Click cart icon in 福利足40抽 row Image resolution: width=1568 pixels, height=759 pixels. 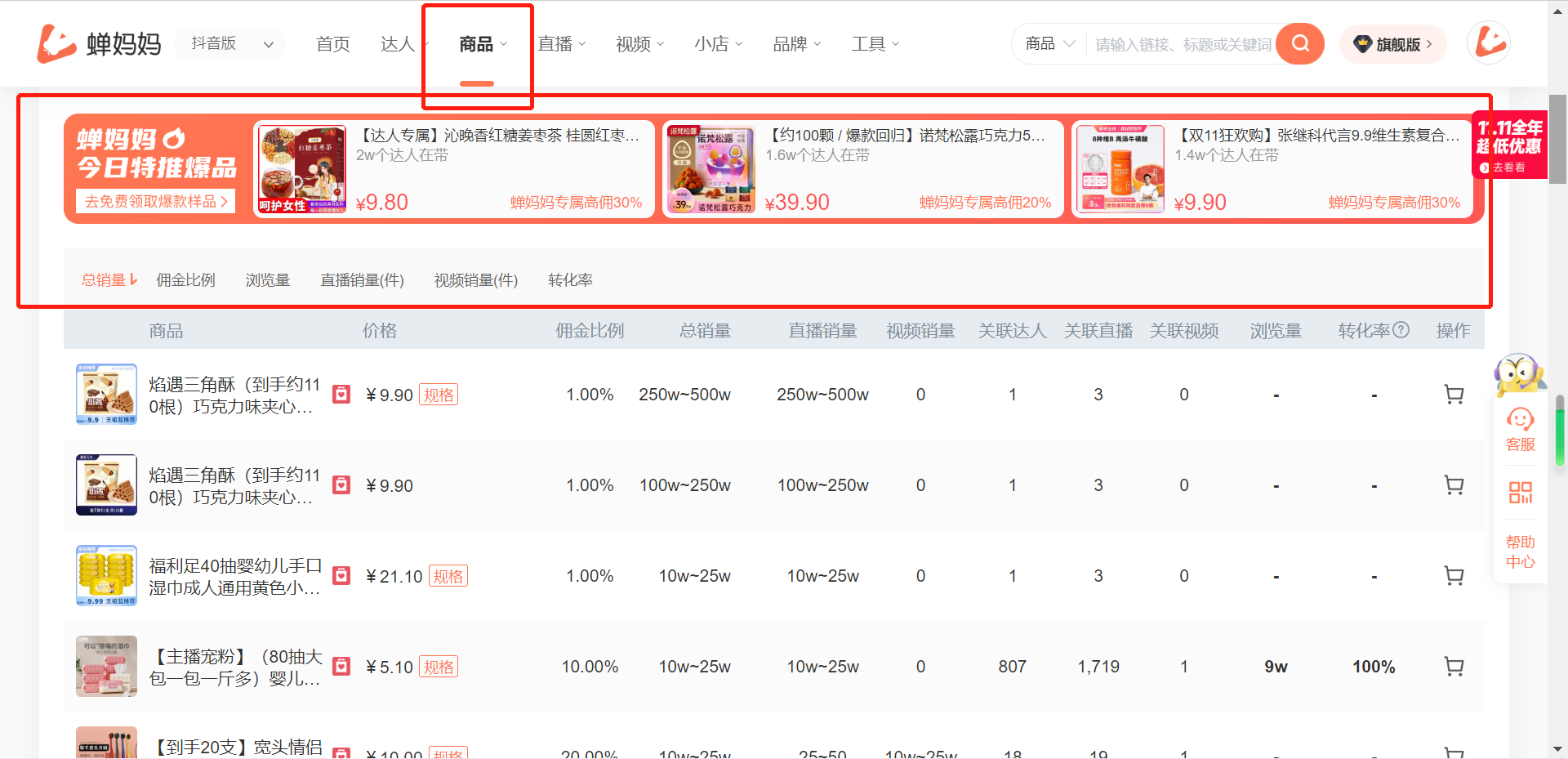(1454, 576)
